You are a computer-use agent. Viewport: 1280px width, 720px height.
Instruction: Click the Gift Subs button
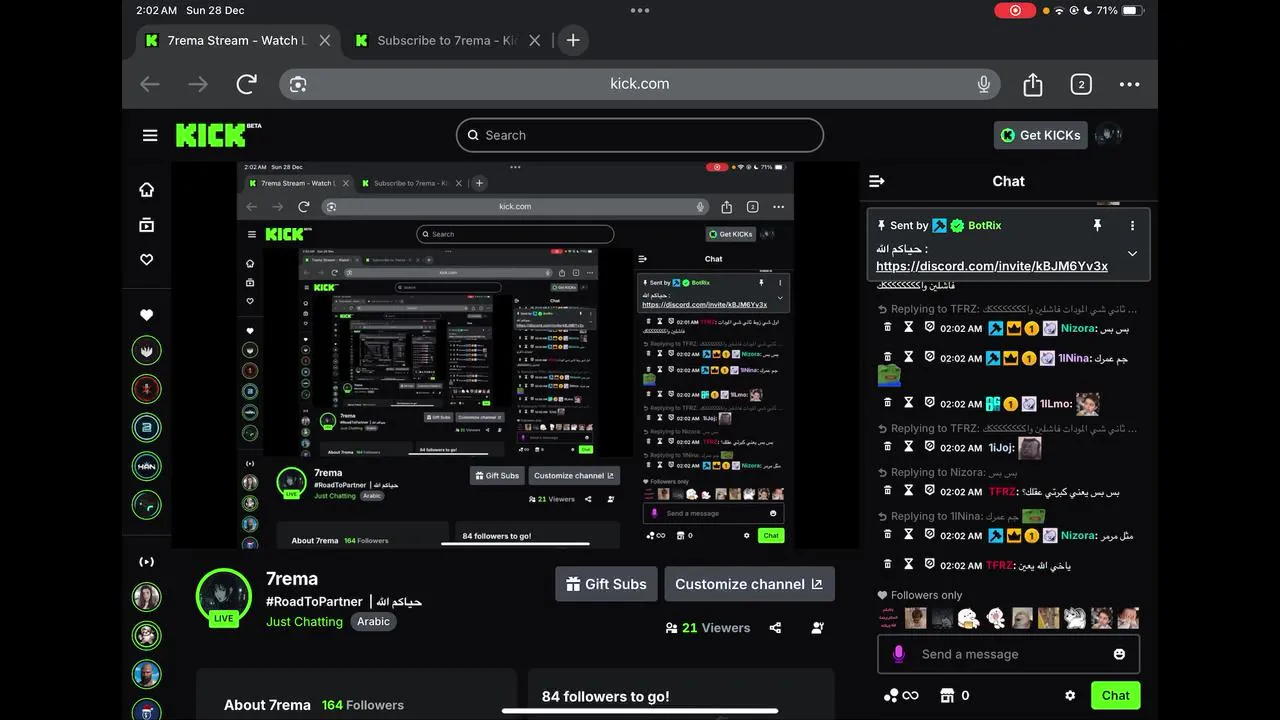click(x=606, y=584)
